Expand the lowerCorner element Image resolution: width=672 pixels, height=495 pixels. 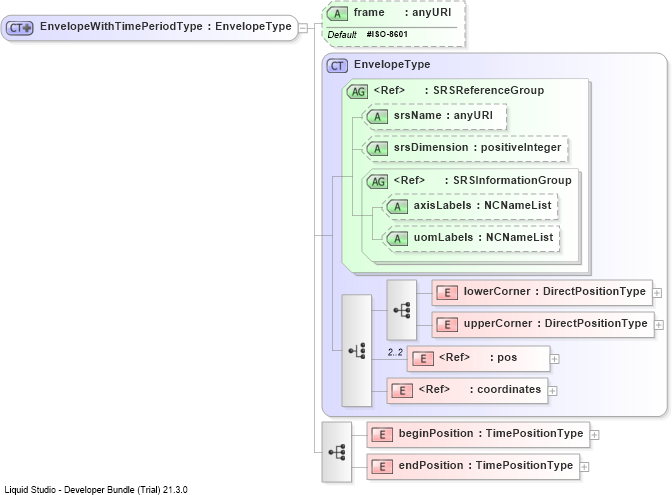tap(657, 293)
